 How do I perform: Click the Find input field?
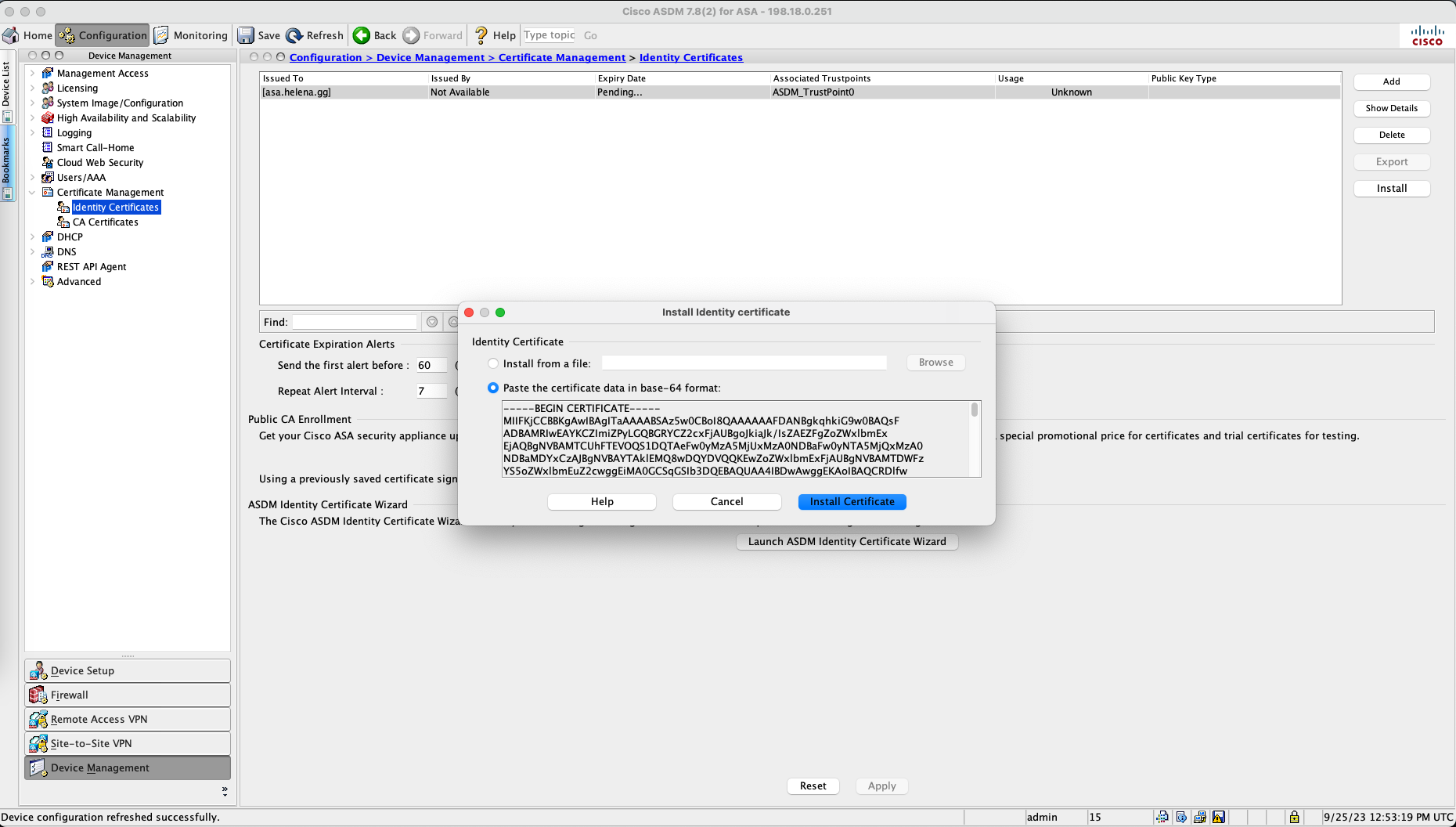(x=355, y=322)
